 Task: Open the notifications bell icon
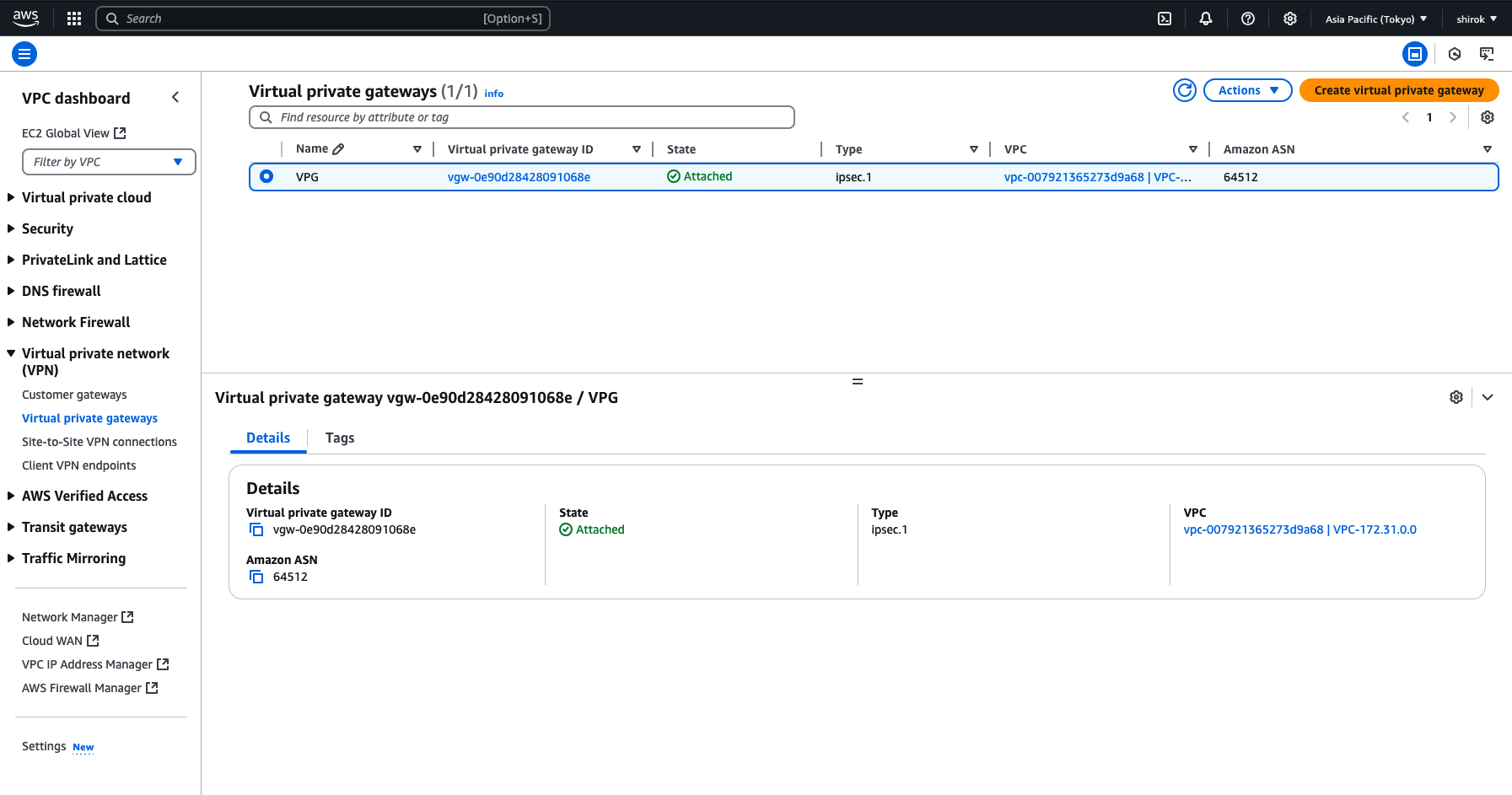[1206, 18]
